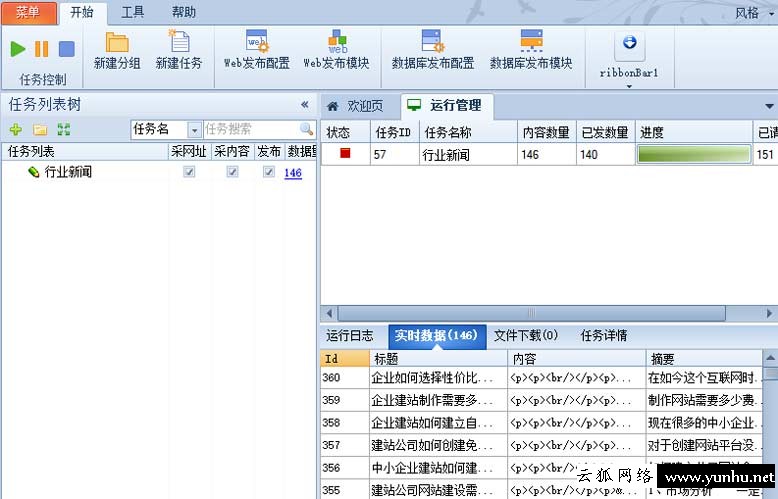The width and height of the screenshot is (778, 499).
Task: Sort data by 内容 column header
Action: click(x=577, y=359)
